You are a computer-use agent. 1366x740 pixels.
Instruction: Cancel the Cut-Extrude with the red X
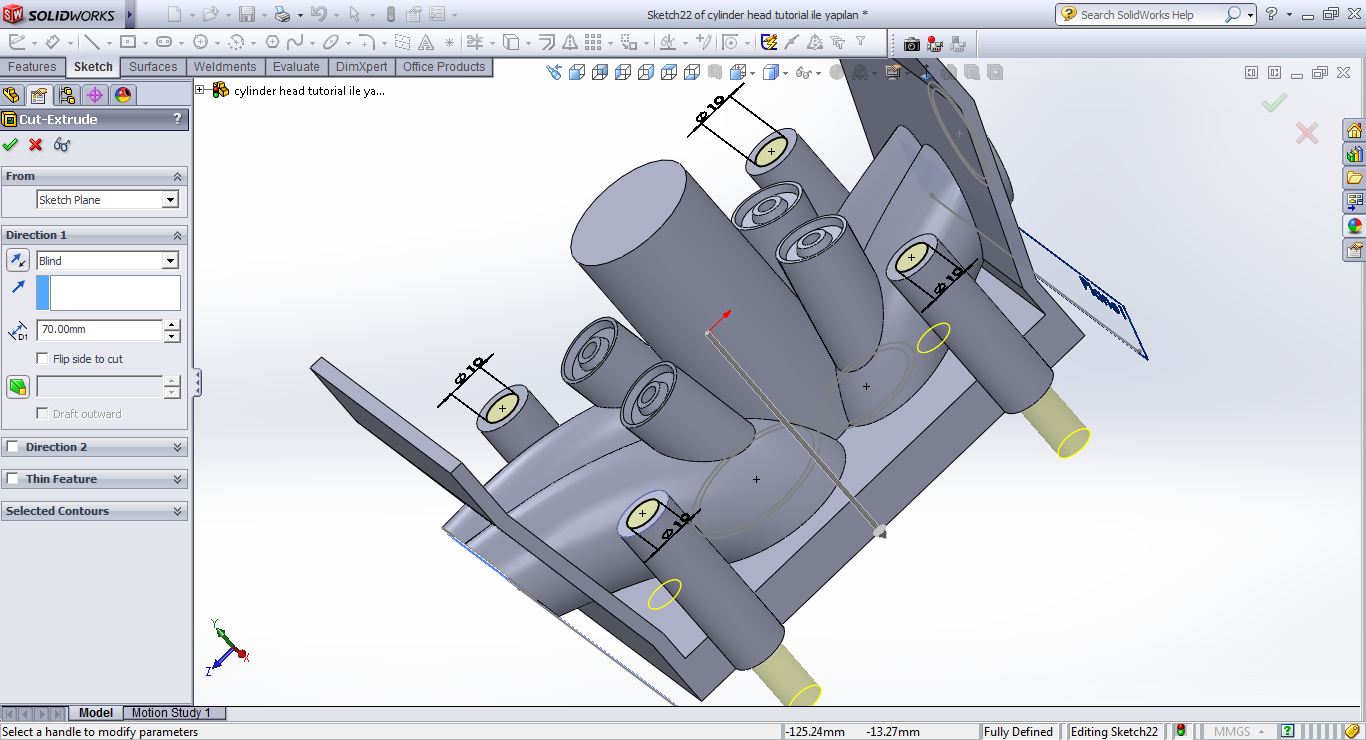pos(33,145)
